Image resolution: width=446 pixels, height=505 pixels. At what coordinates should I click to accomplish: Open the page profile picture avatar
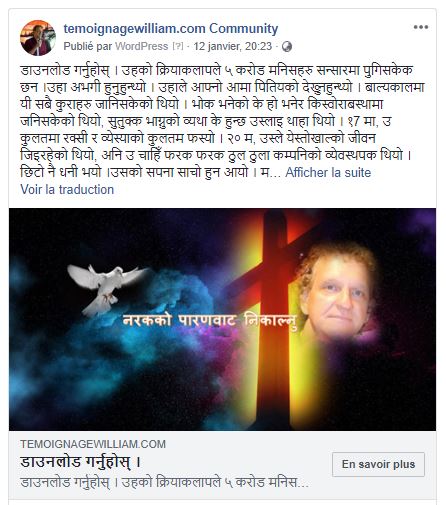(x=38, y=38)
